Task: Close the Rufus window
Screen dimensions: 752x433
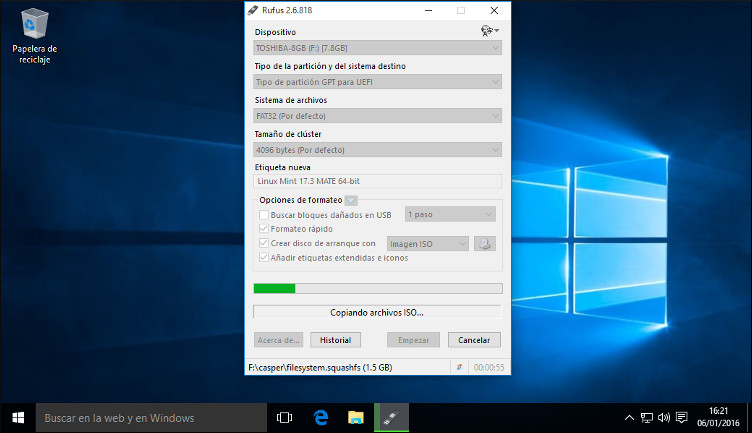Action: point(494,11)
